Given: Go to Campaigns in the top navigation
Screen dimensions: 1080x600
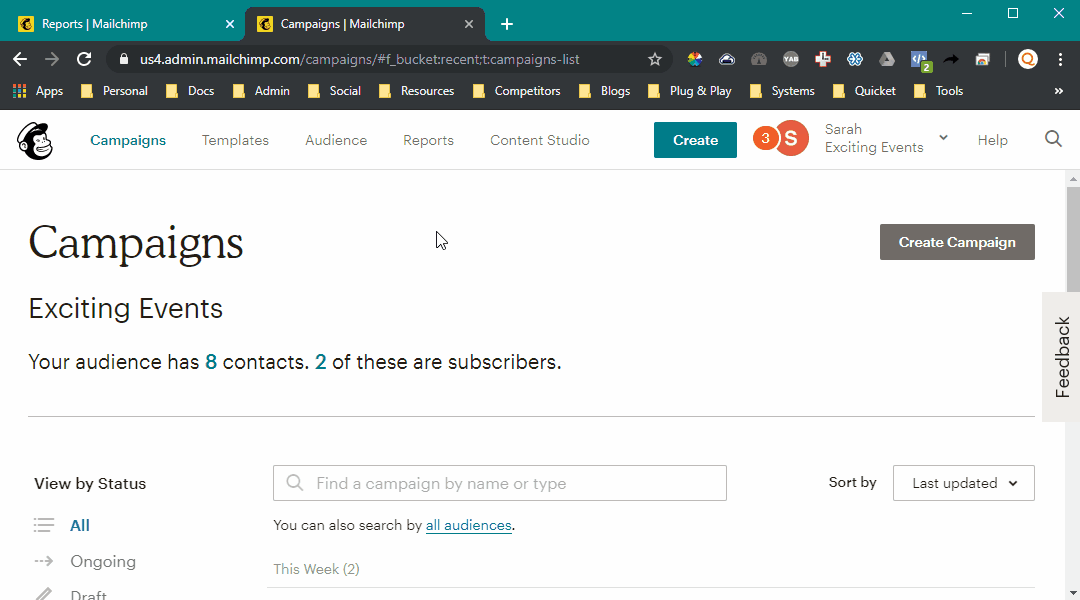Looking at the screenshot, I should point(128,140).
